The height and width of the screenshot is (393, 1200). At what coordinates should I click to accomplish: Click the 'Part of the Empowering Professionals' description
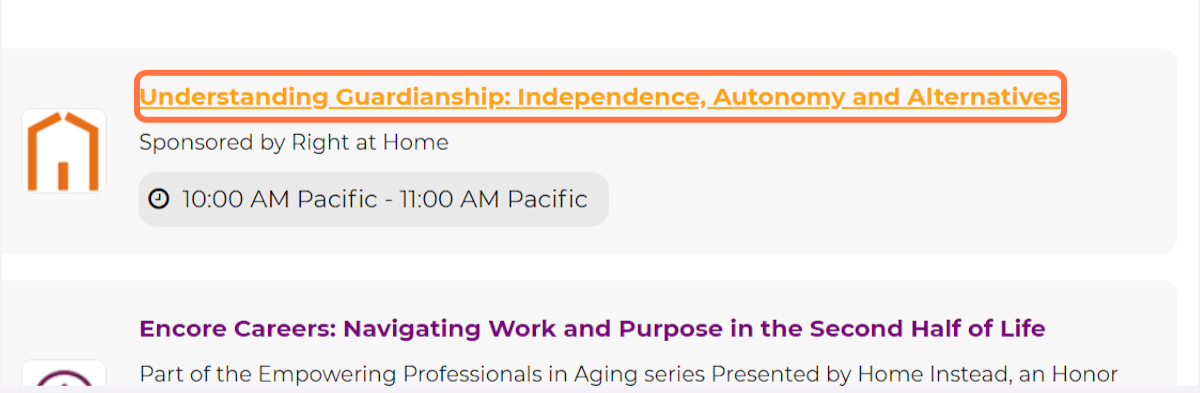coord(628,375)
